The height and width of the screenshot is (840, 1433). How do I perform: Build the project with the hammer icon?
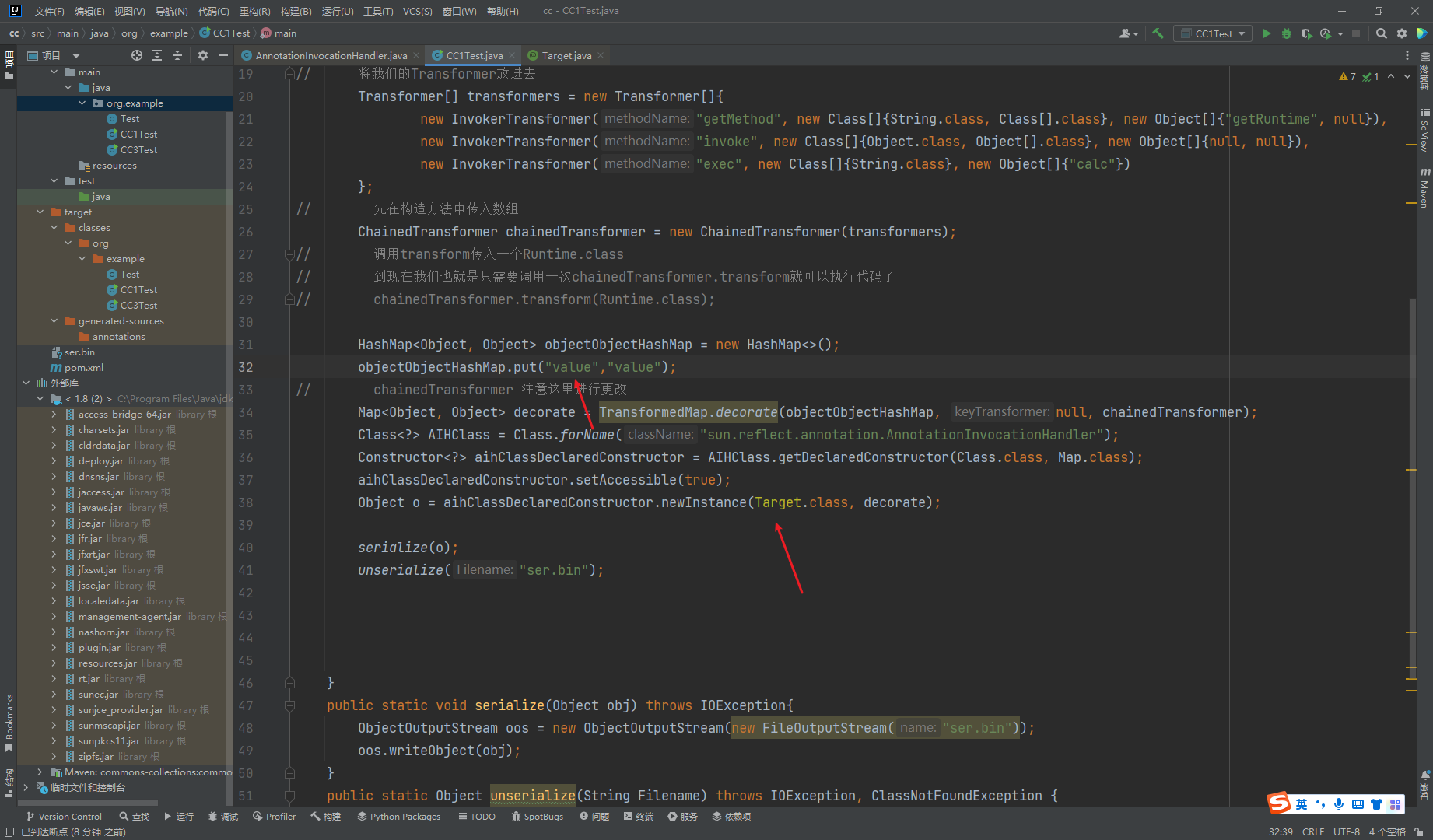tap(1158, 33)
